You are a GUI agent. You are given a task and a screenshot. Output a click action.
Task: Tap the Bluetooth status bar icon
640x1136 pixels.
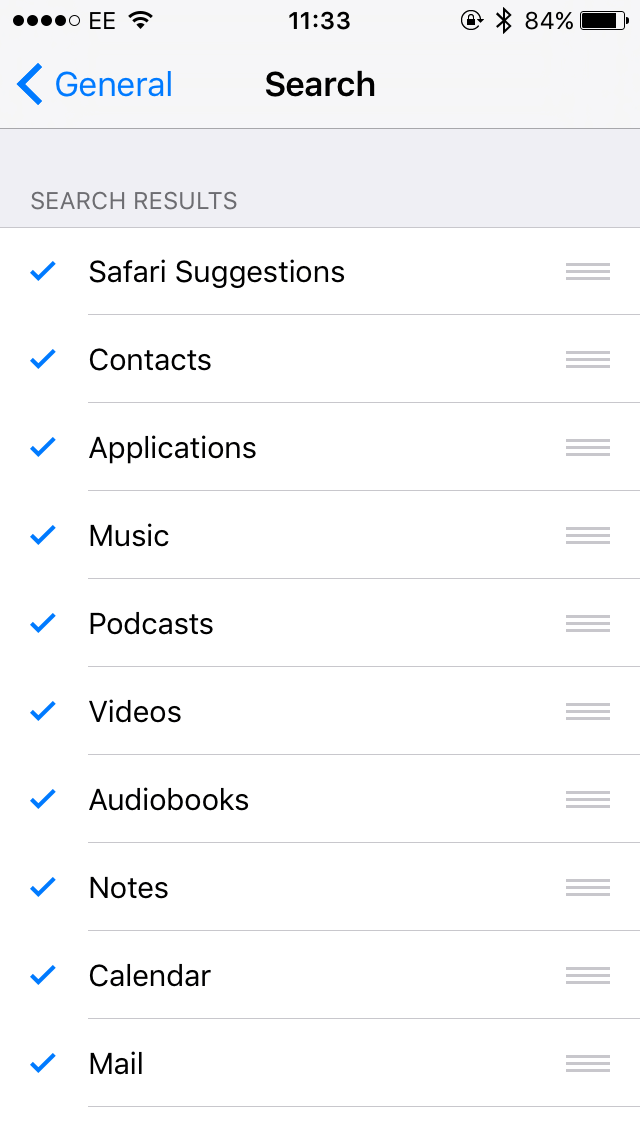click(503, 21)
